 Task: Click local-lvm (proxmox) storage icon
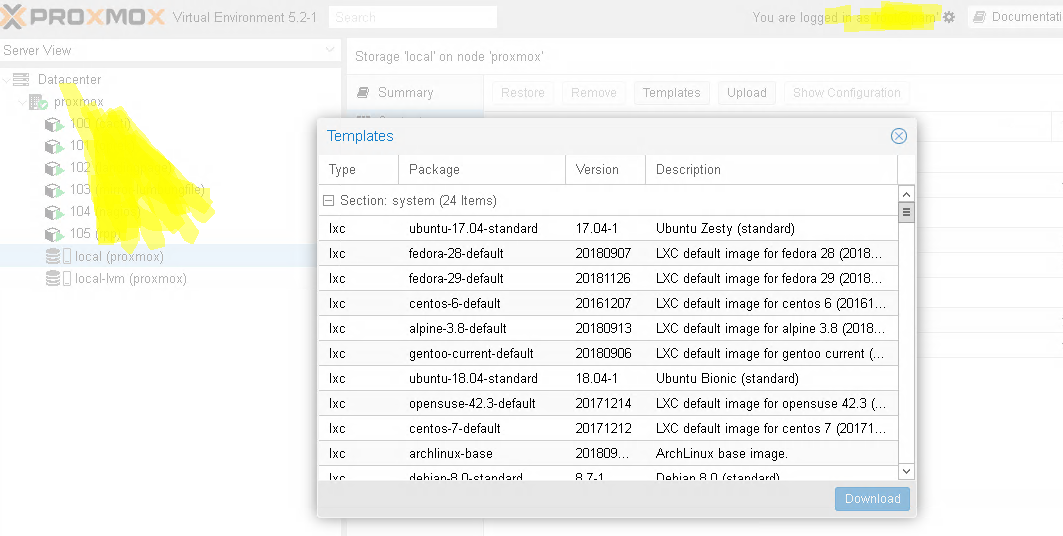58,279
